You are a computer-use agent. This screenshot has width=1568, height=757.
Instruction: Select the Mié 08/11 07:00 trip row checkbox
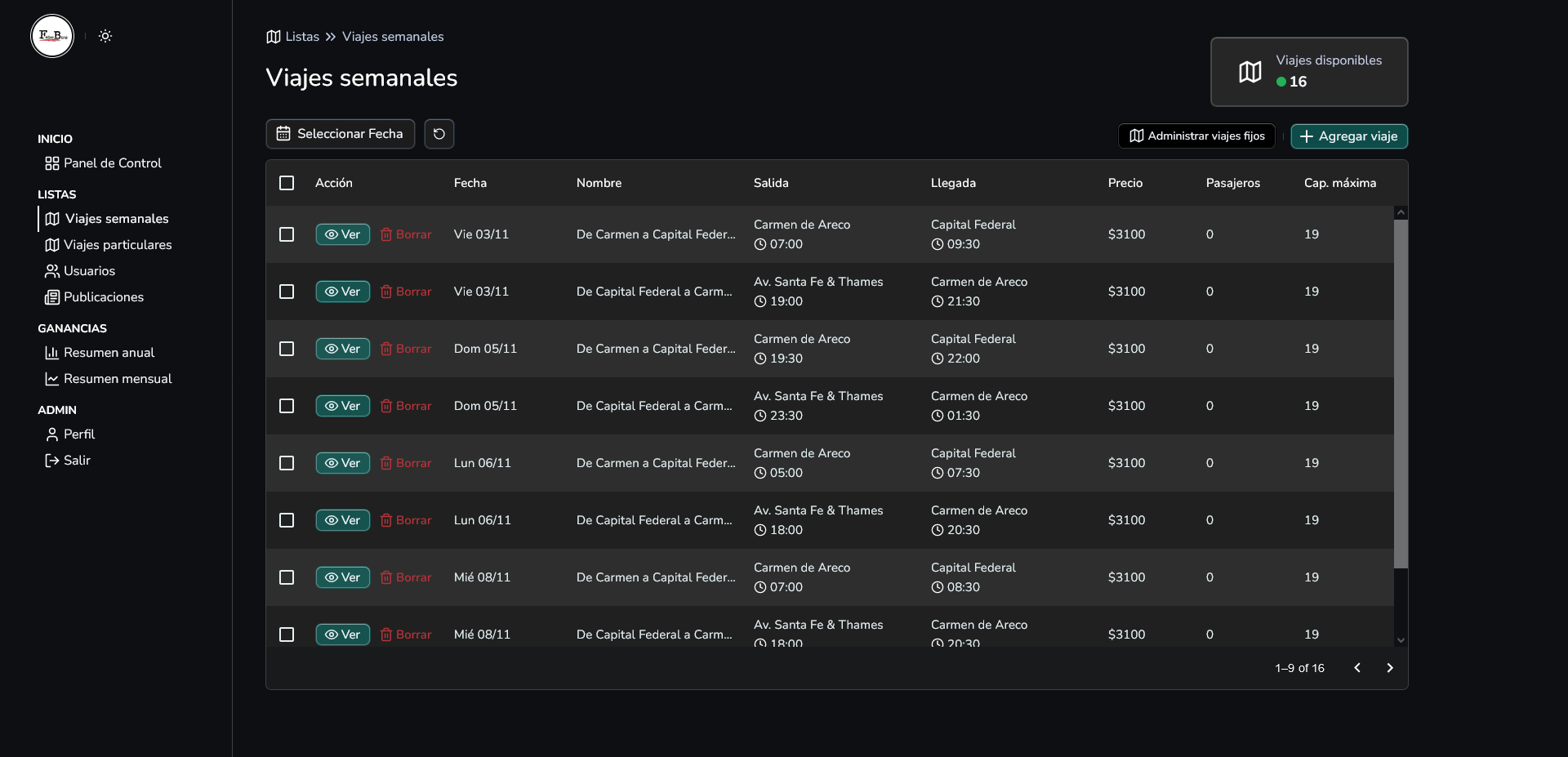pyautogui.click(x=287, y=577)
